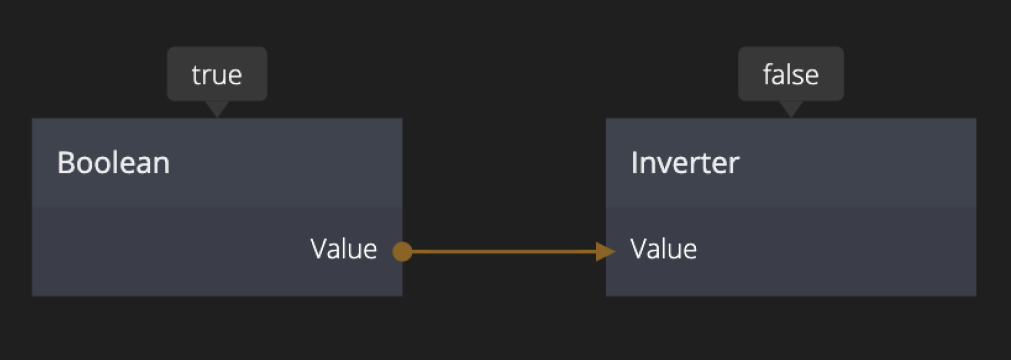Deselect nodes by clicking the empty canvas background
Screen dimensions: 1011x360
(x=504, y=323)
